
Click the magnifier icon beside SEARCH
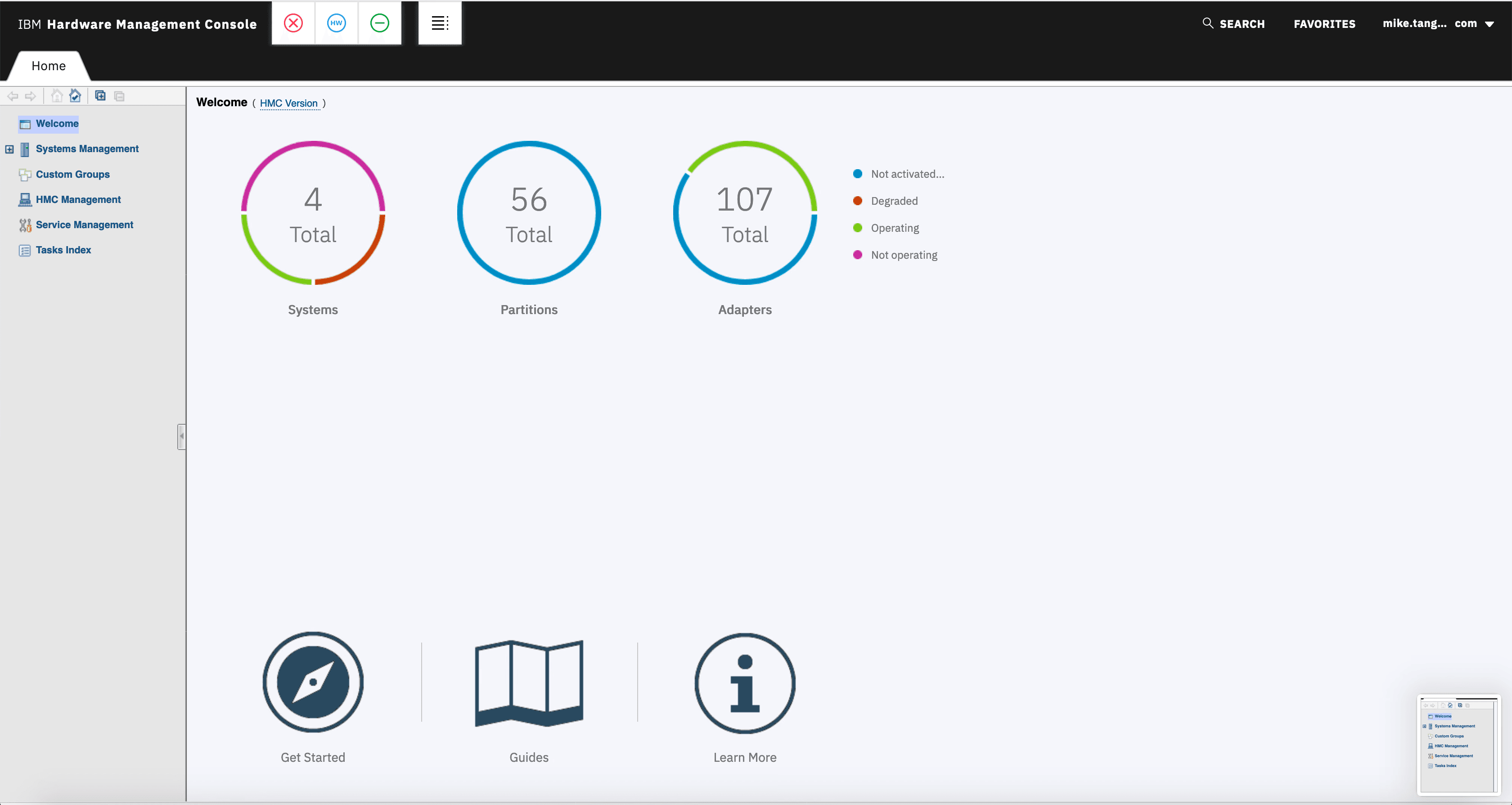point(1207,23)
